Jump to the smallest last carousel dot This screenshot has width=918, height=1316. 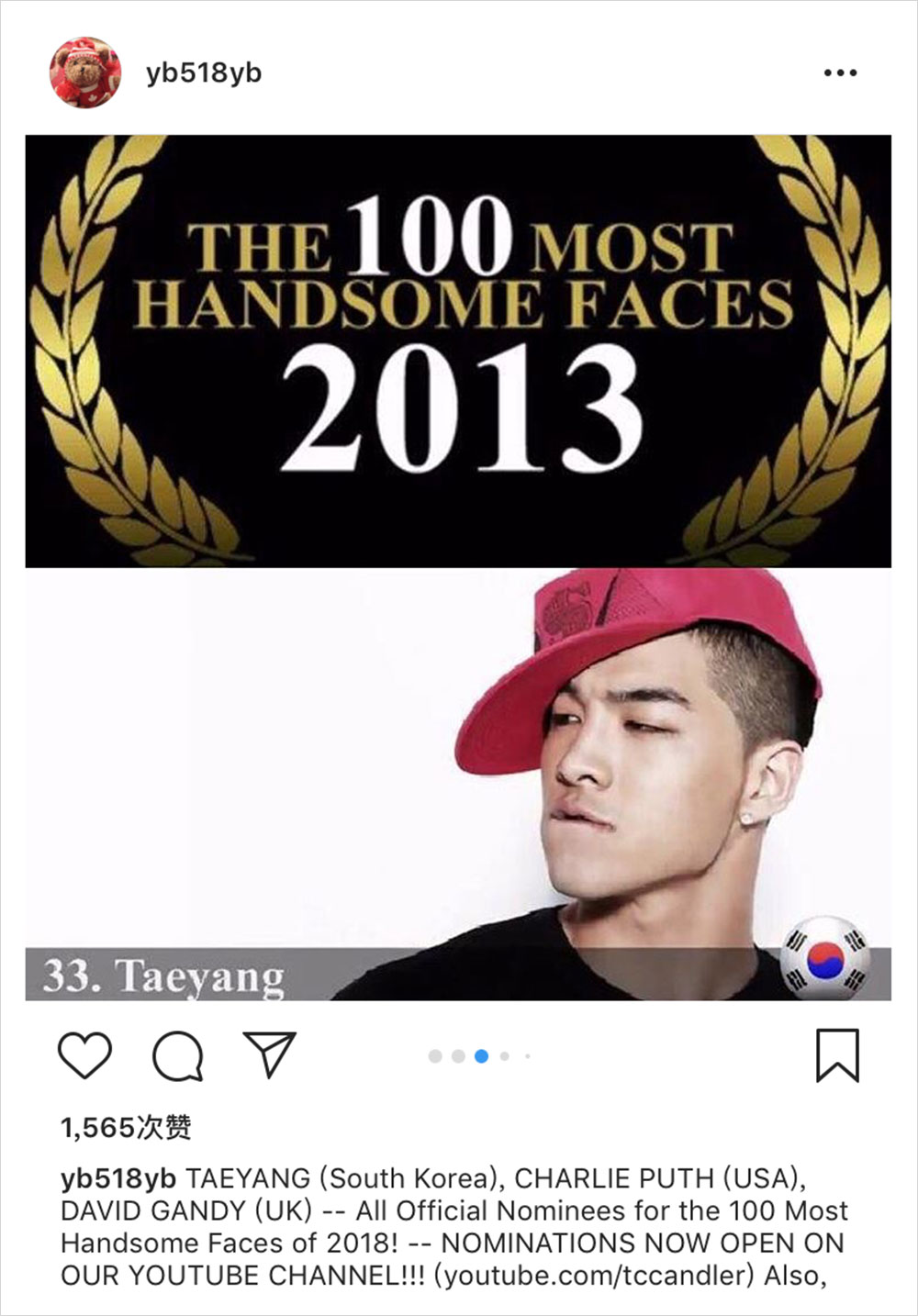click(x=527, y=1056)
